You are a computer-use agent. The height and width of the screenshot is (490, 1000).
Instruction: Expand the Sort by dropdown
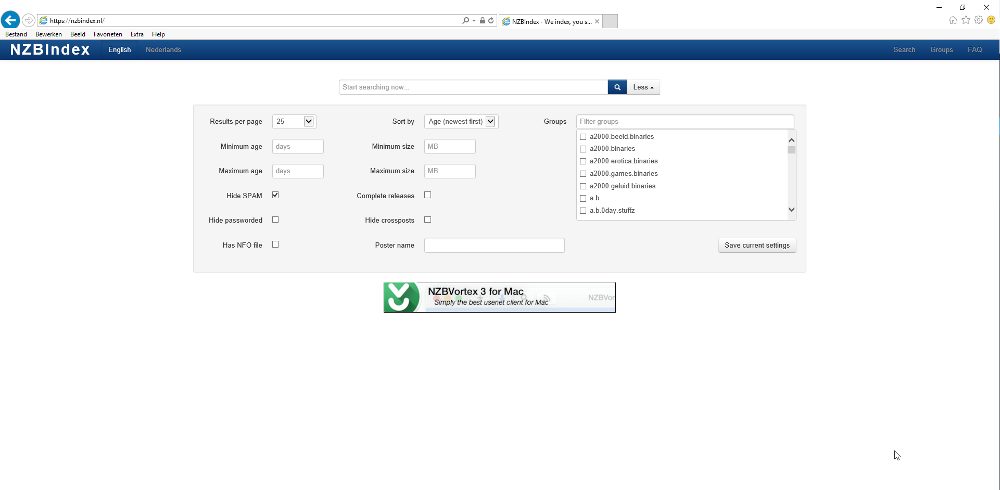[x=461, y=121]
